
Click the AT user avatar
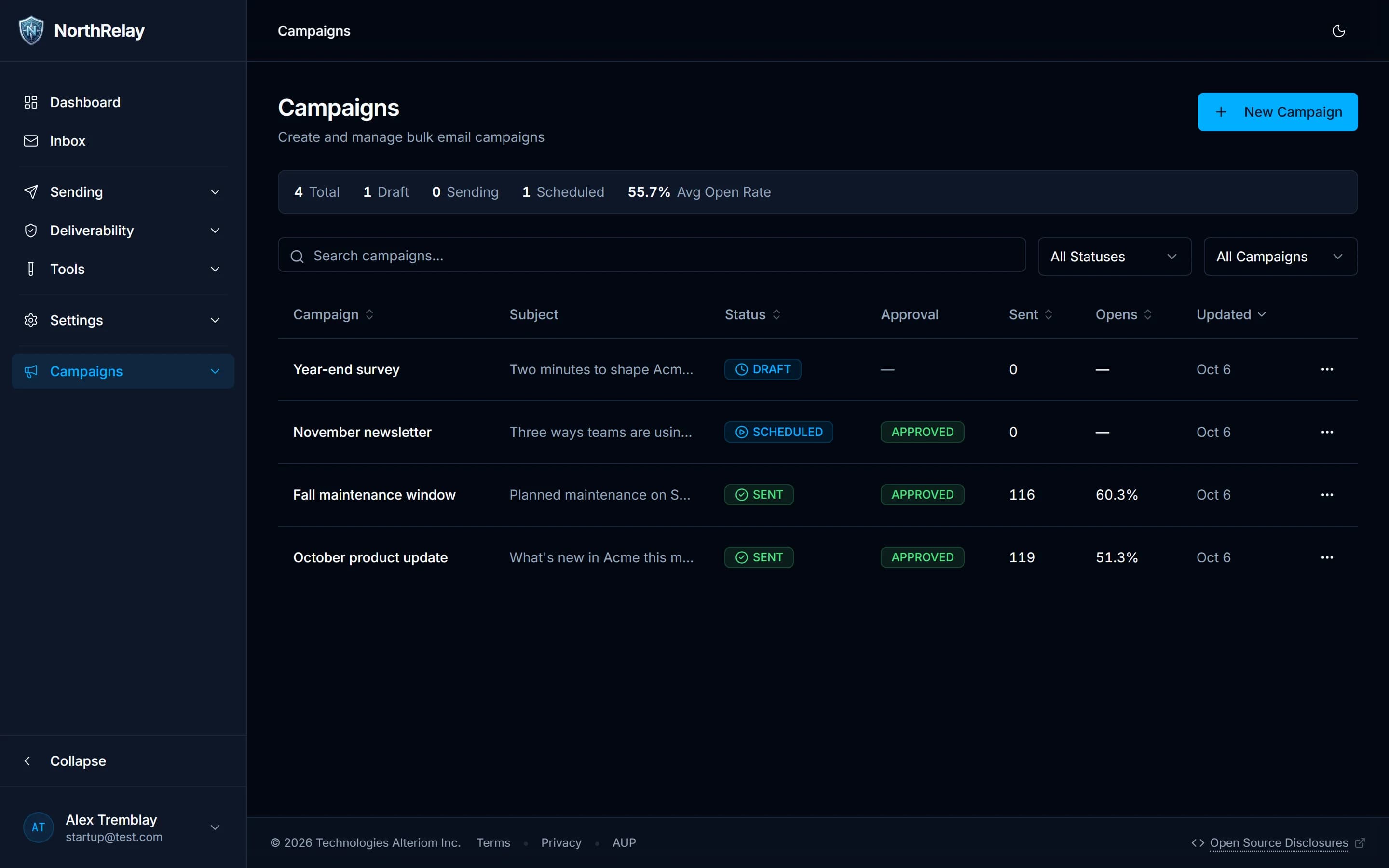pos(39,827)
